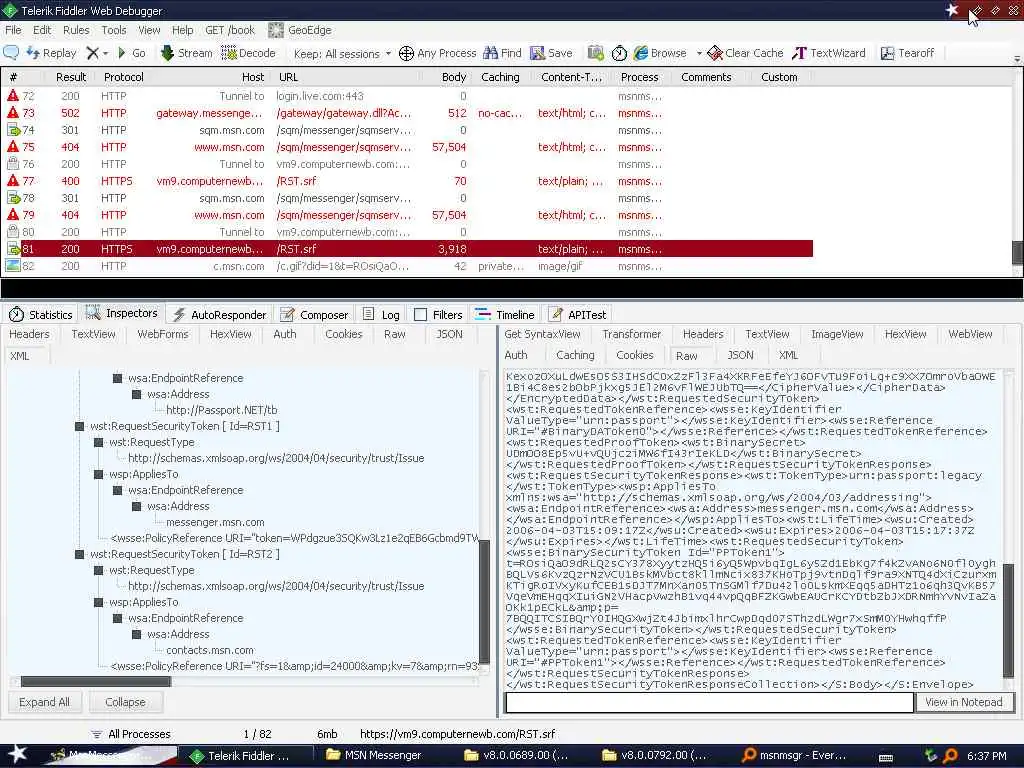
Task: Collapse the wsa:Address above contacts.msn.com
Action: (x=136, y=634)
